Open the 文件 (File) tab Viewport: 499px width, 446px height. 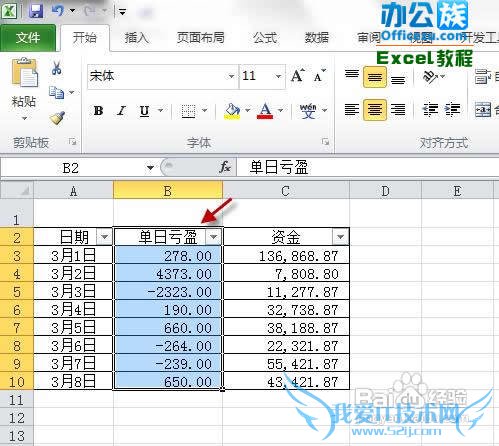[x=28, y=37]
